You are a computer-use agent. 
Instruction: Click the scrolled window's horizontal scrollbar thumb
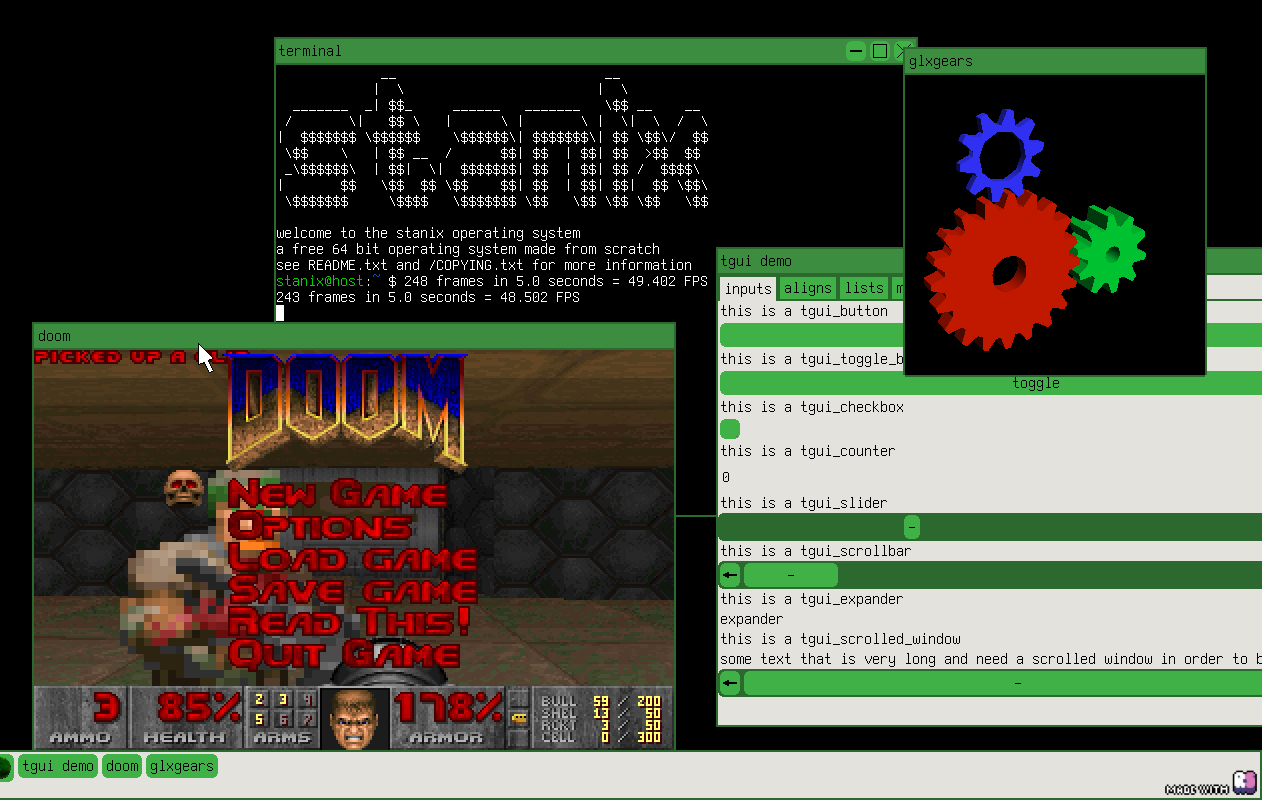pyautogui.click(x=1003, y=683)
